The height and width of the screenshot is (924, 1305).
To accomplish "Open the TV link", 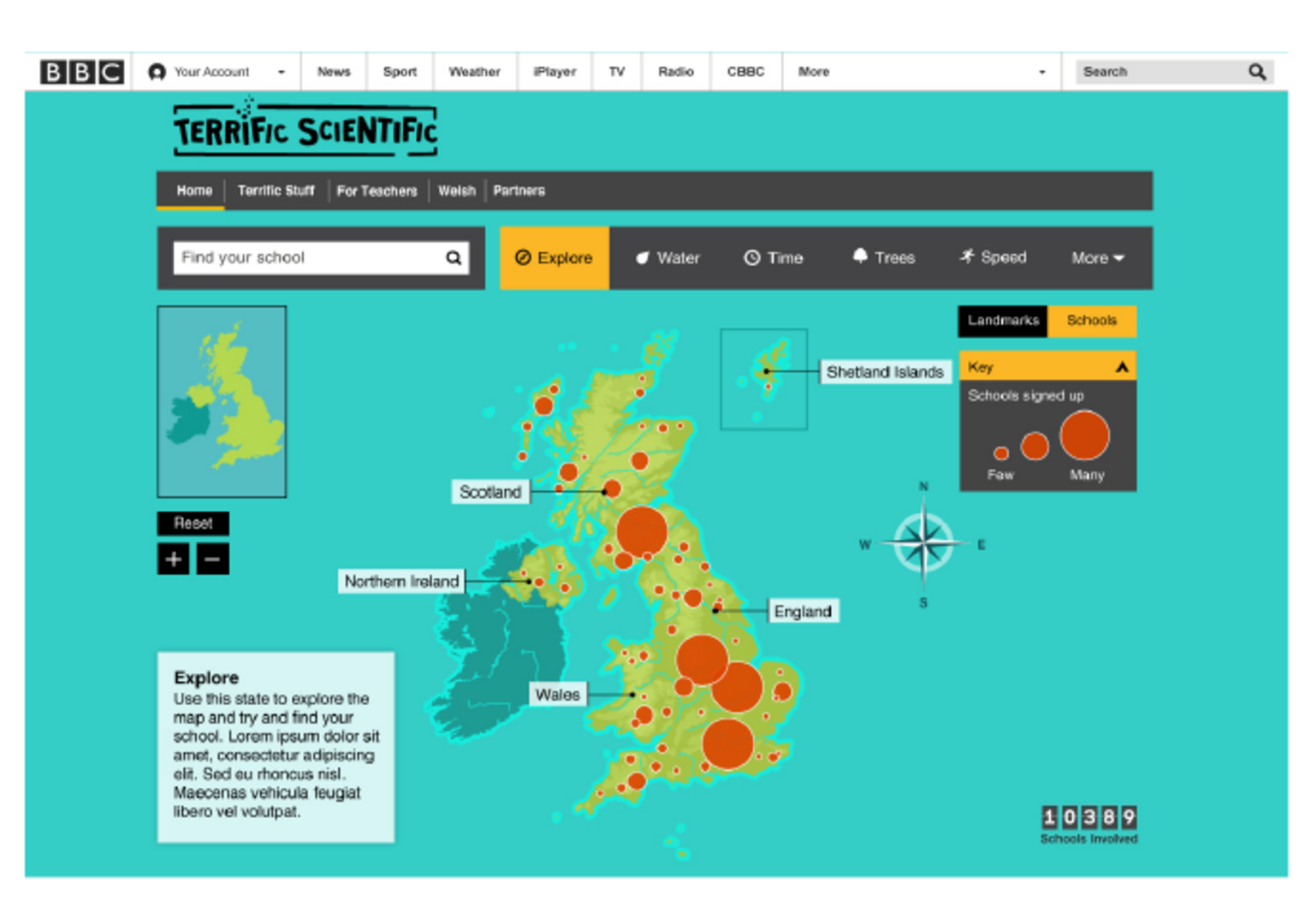I will coord(616,72).
